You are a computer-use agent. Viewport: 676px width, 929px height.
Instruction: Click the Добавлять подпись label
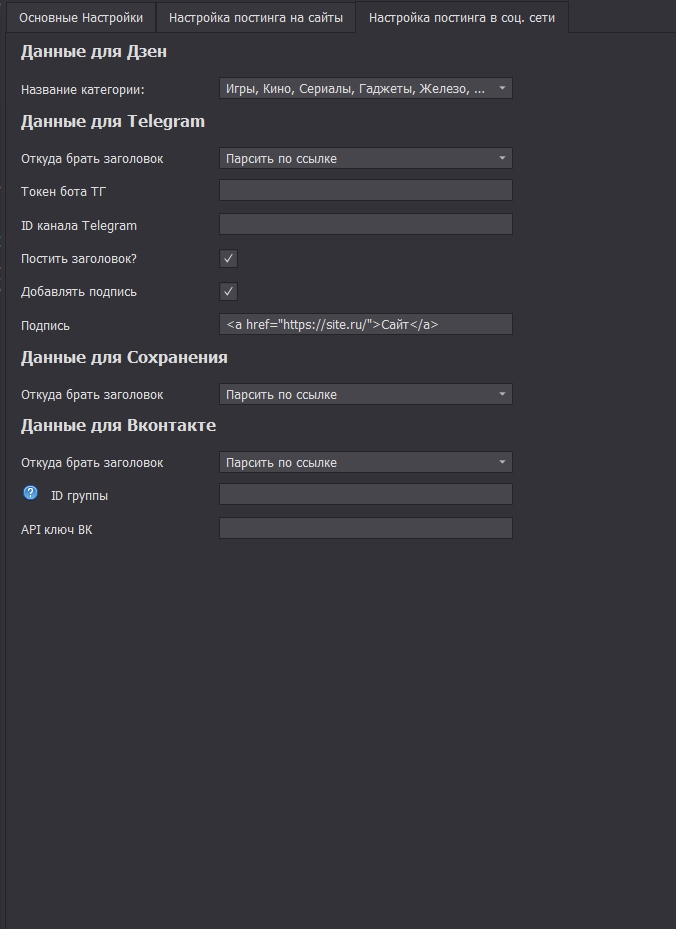(x=79, y=292)
